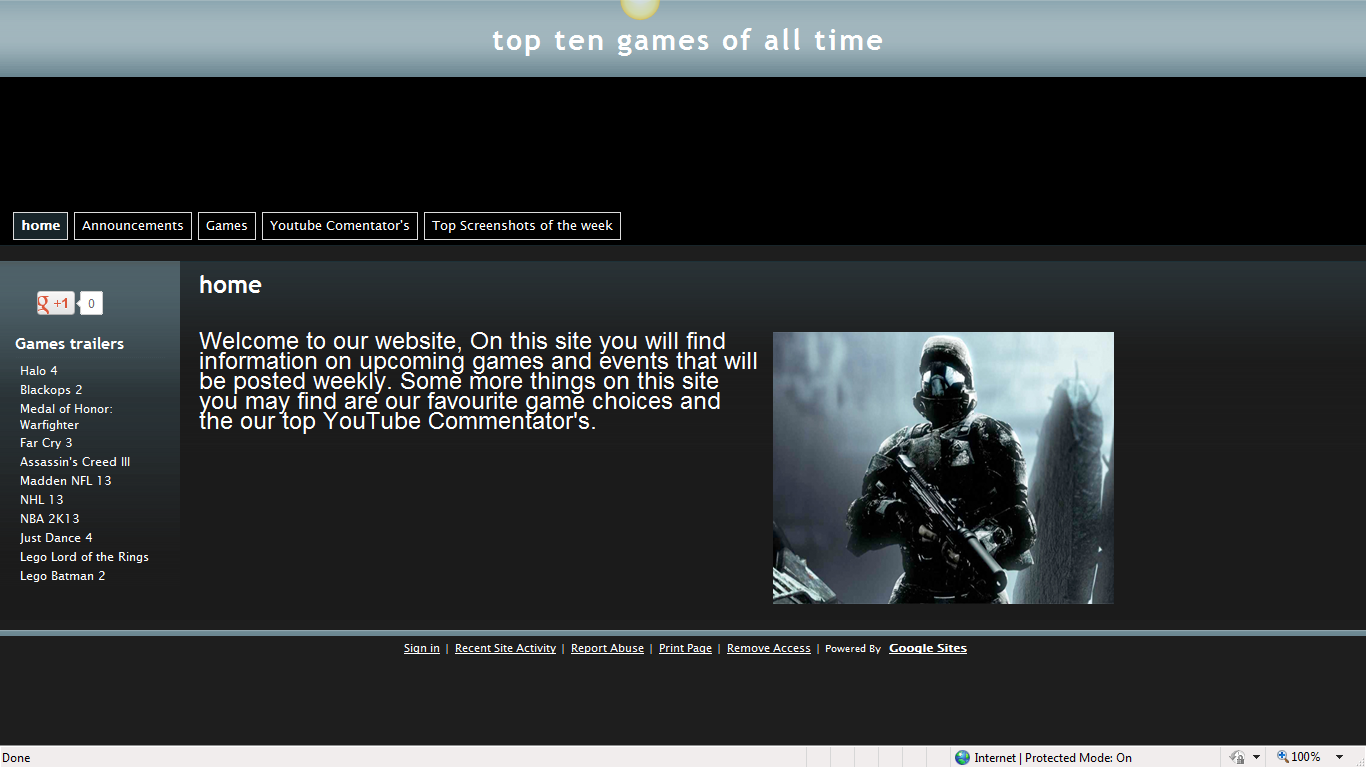Image resolution: width=1366 pixels, height=768 pixels.
Task: Open the Youtube Comentator's tab
Action: click(x=340, y=226)
